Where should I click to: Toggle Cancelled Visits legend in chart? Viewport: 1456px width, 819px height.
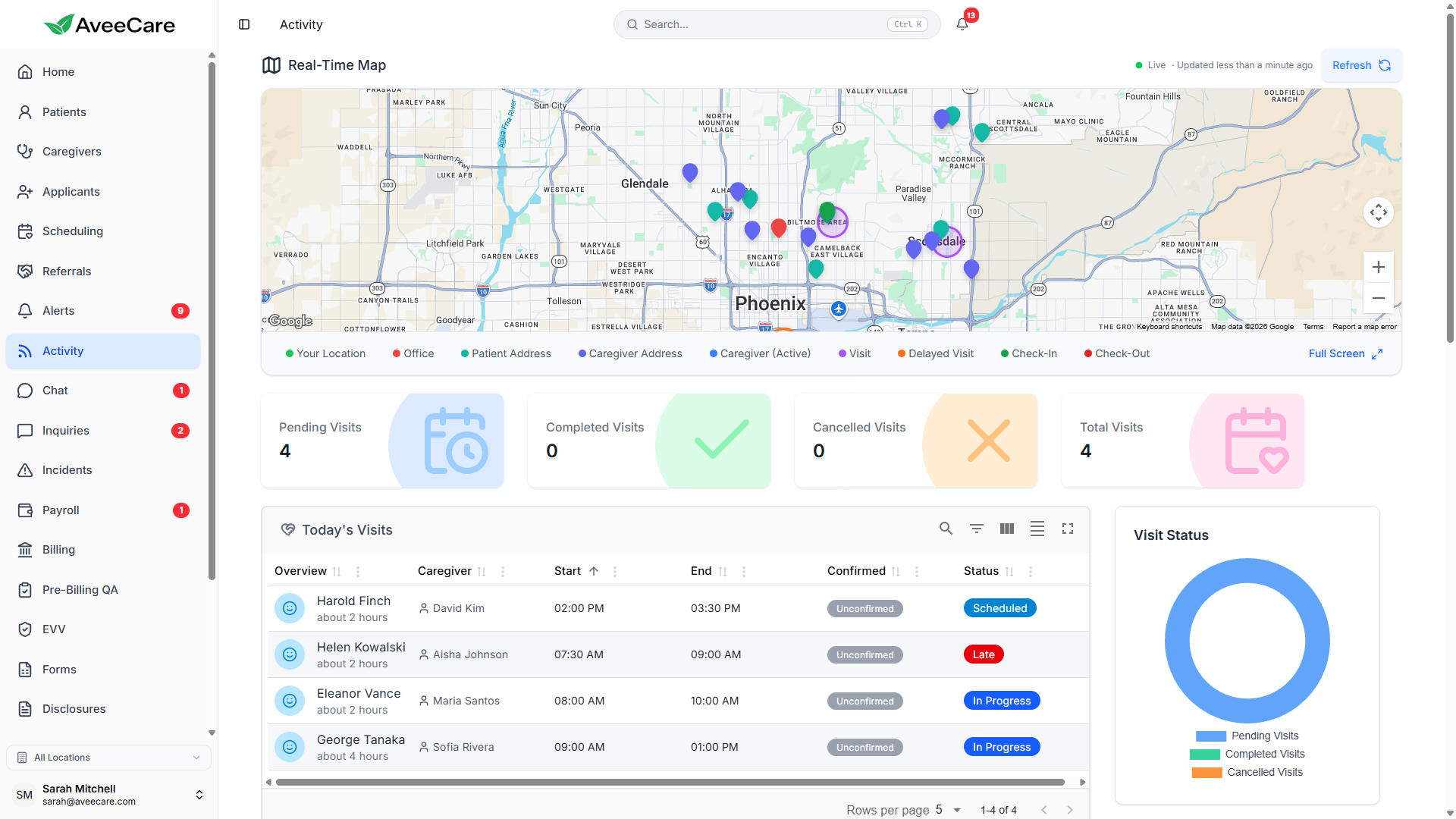[1247, 772]
